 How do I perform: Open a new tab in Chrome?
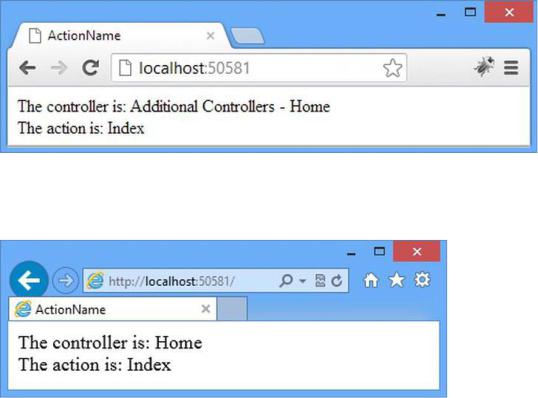[247, 36]
